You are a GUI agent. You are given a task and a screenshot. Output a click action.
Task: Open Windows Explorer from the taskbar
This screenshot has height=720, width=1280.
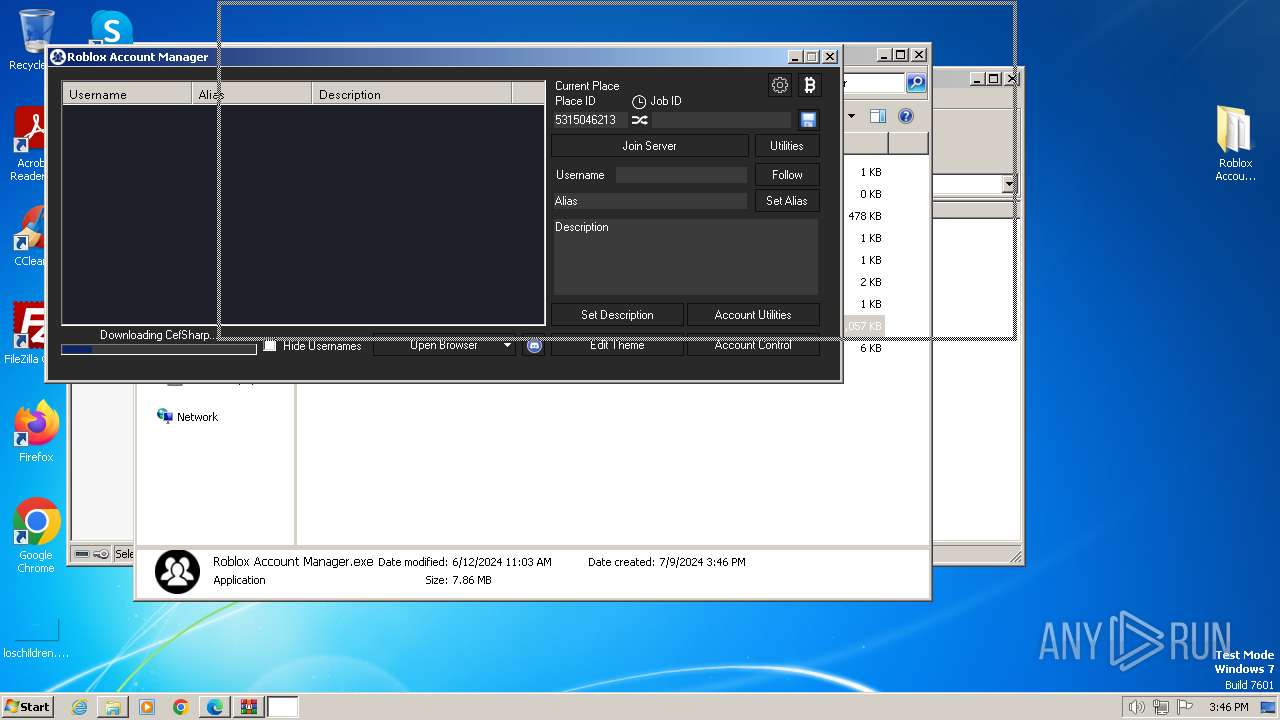click(113, 707)
